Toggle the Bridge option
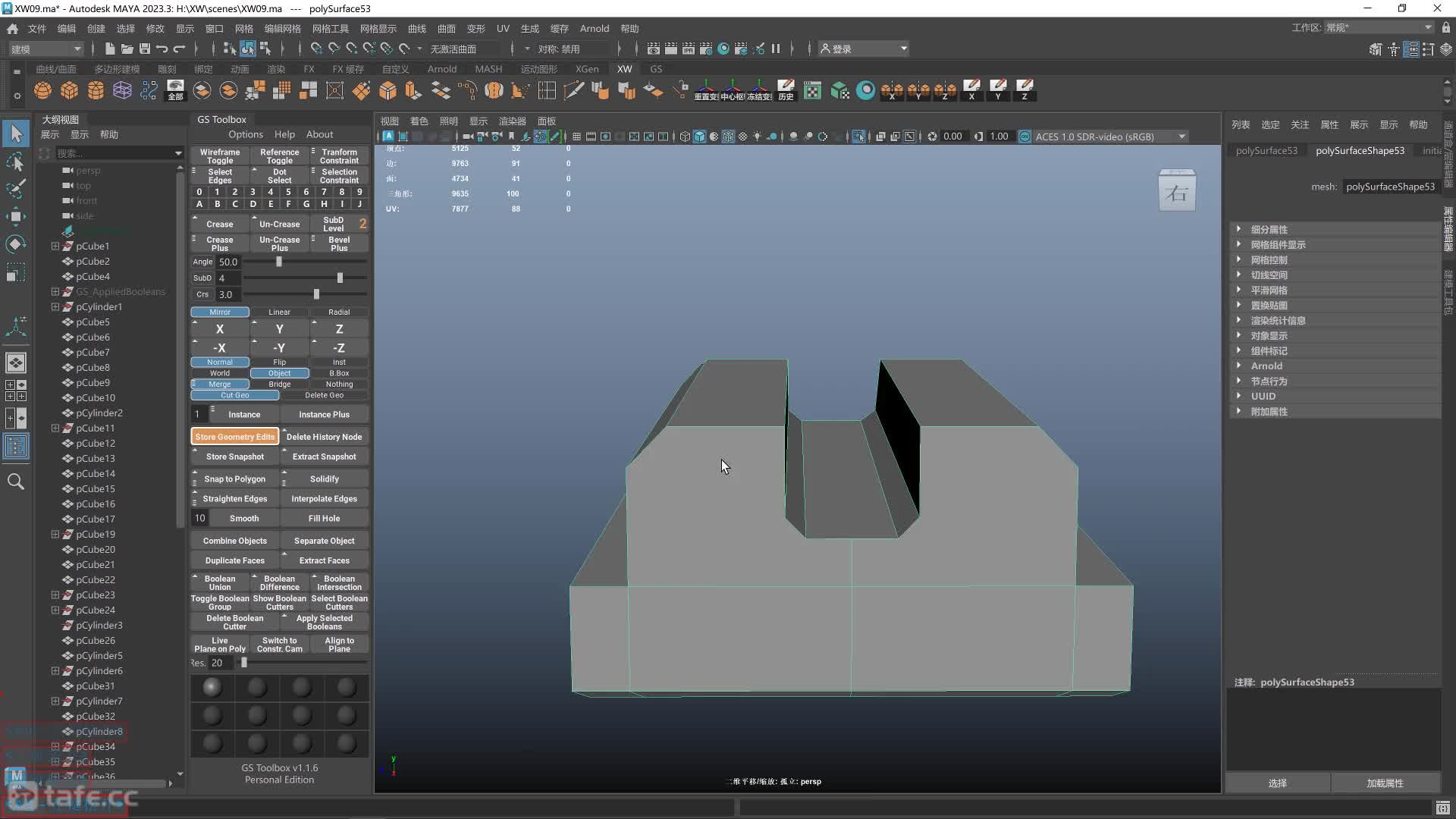This screenshot has width=1456, height=819. [x=279, y=384]
